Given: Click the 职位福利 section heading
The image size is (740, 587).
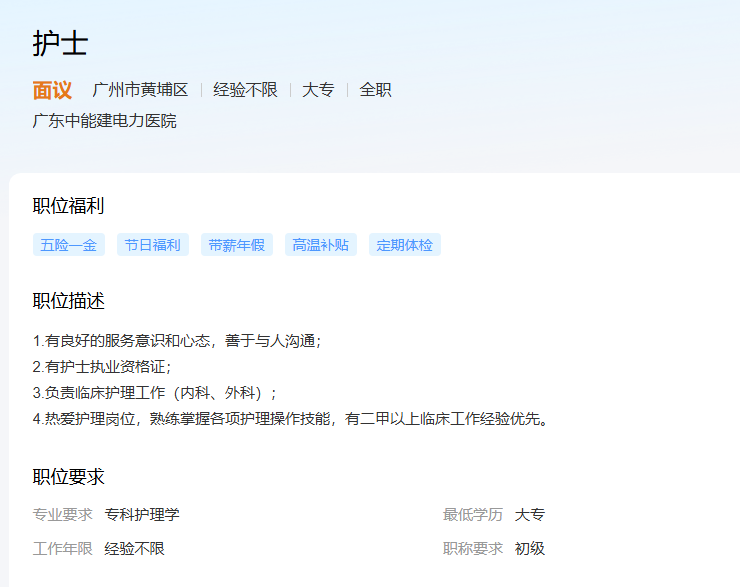Looking at the screenshot, I should click(68, 206).
